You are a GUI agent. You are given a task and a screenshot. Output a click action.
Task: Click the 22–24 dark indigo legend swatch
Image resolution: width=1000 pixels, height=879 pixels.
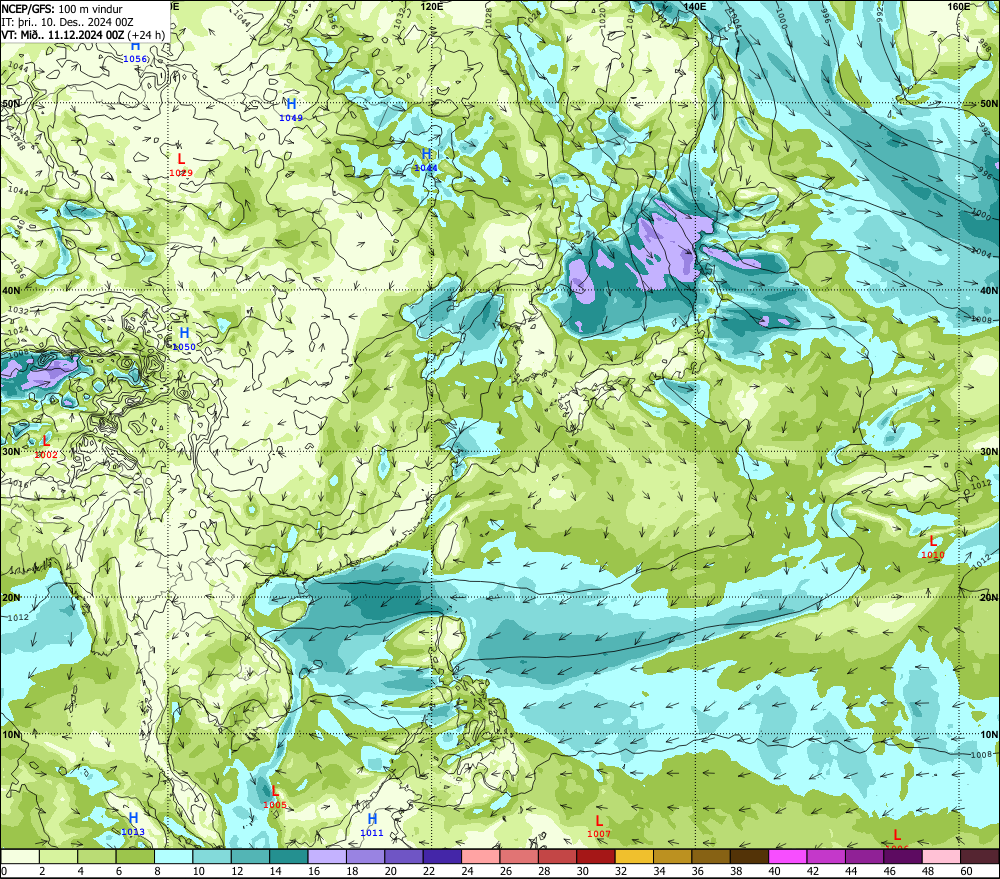point(443,856)
